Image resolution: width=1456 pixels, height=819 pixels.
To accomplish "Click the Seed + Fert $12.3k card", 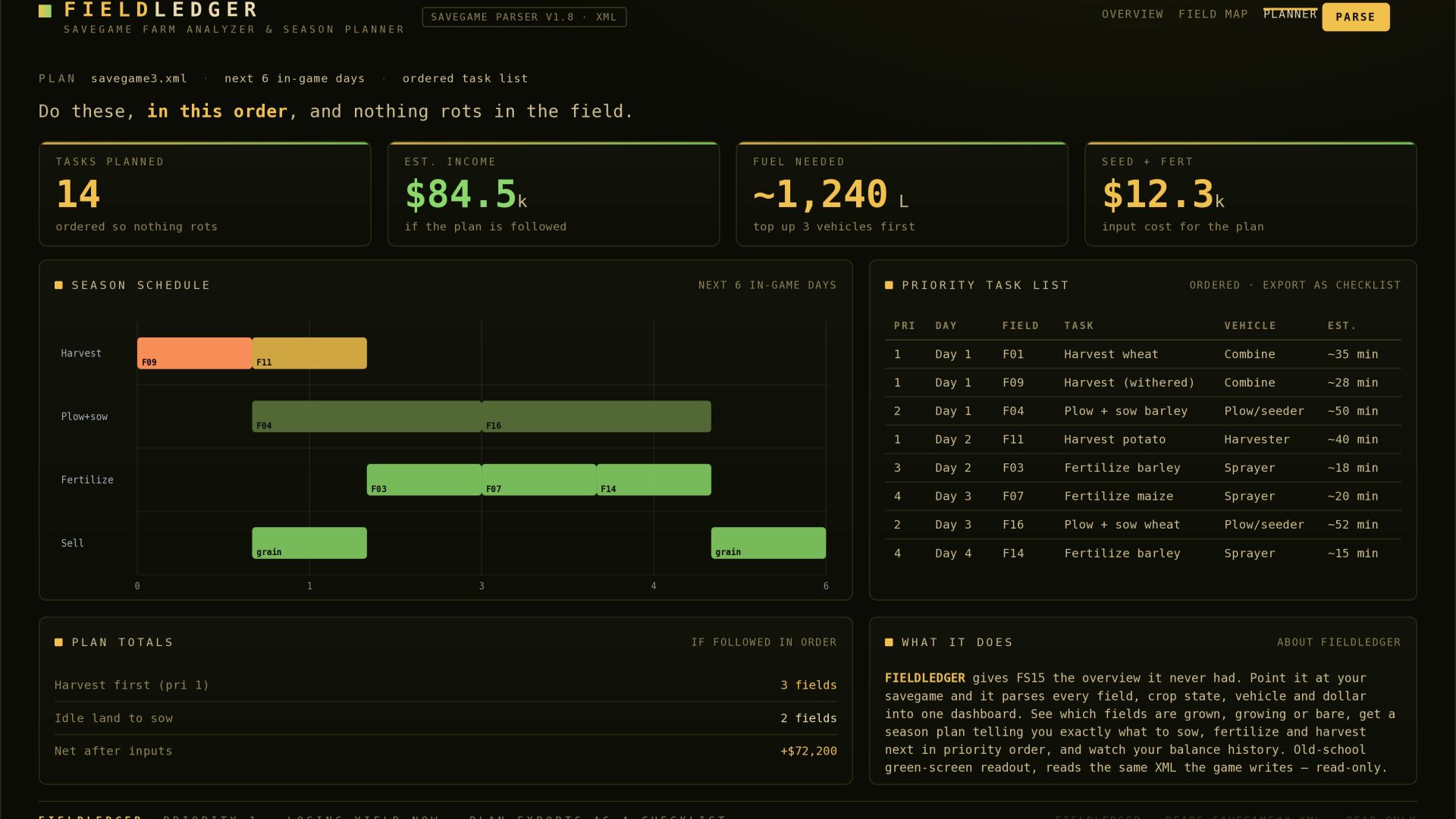I will point(1250,194).
